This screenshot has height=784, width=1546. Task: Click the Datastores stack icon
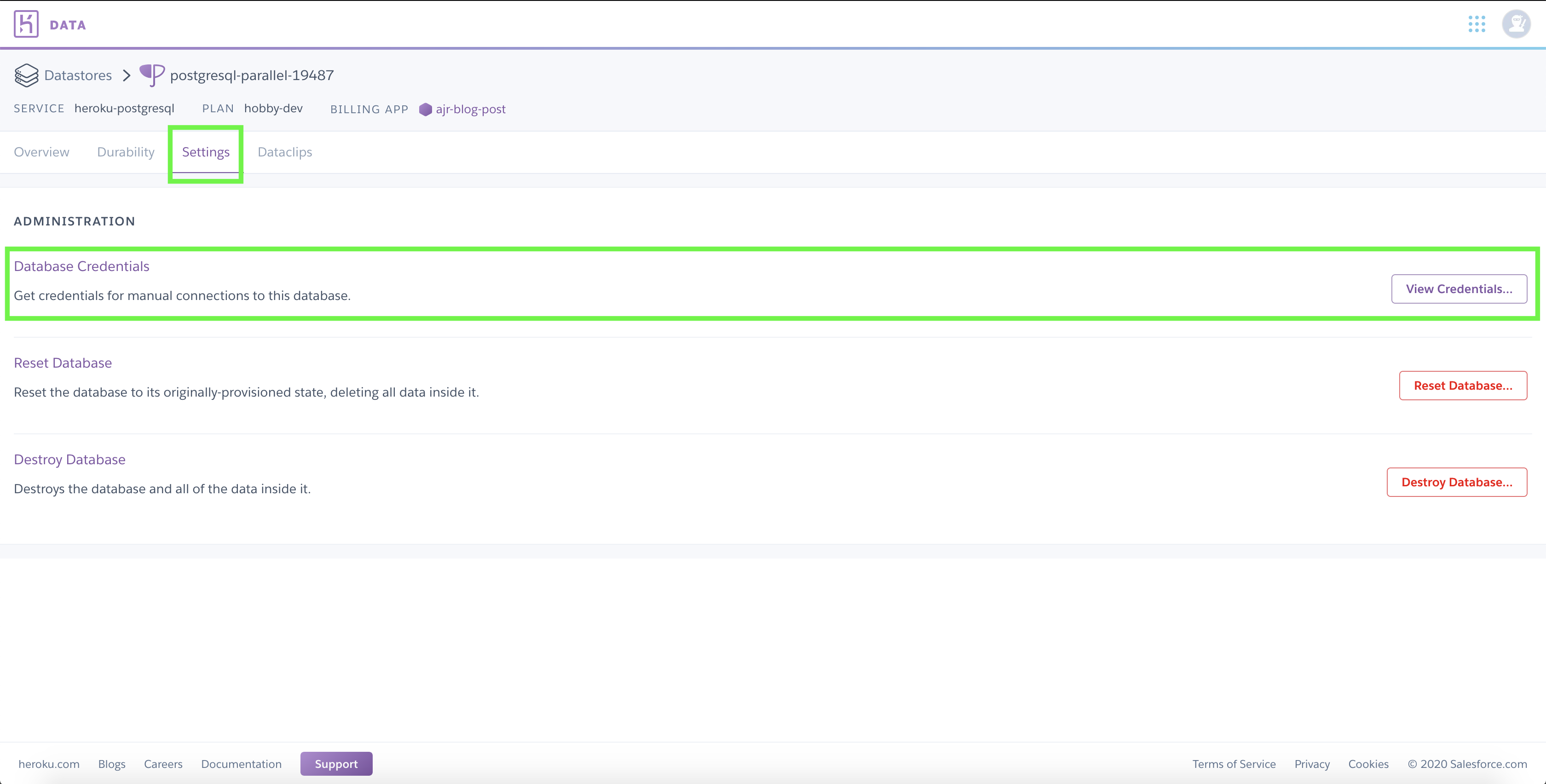26,75
